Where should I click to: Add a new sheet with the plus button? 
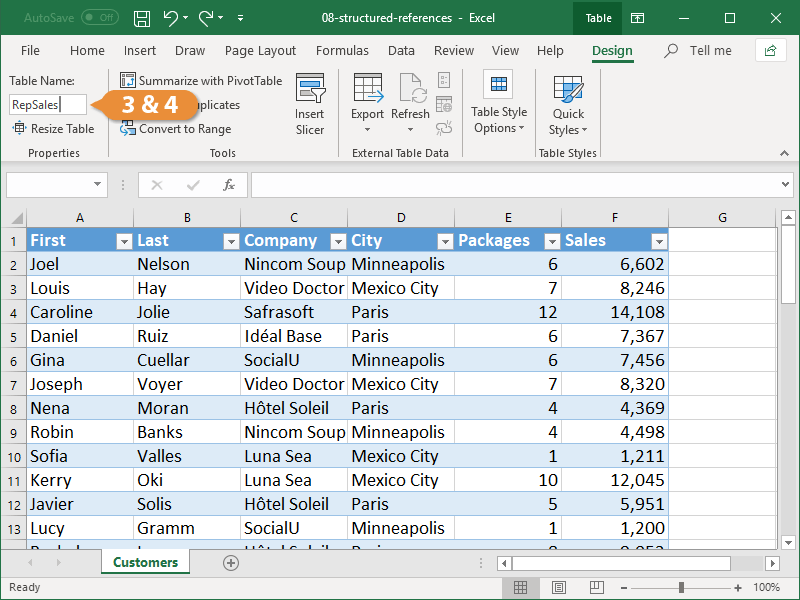230,563
